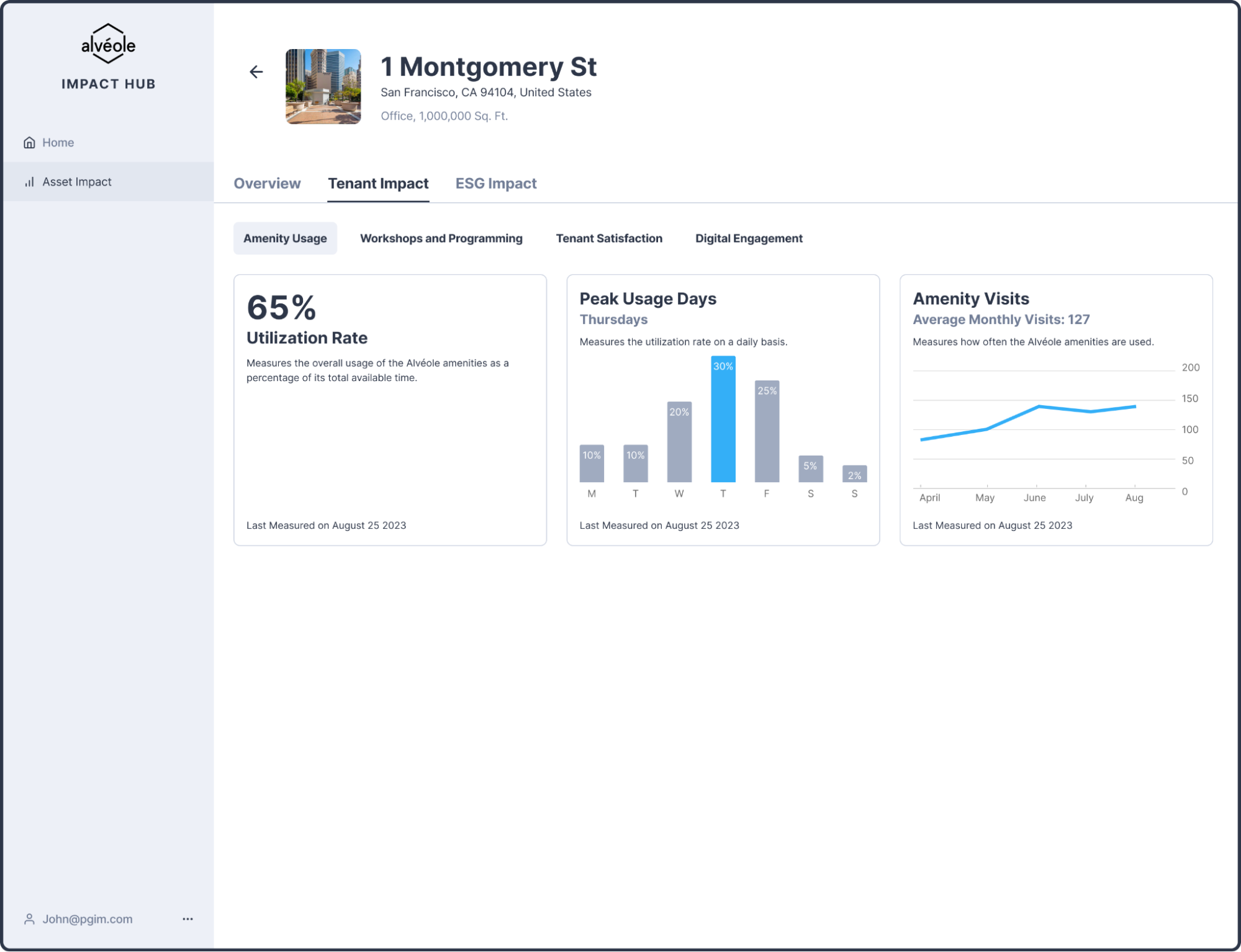Click the user profile icon

click(x=29, y=919)
